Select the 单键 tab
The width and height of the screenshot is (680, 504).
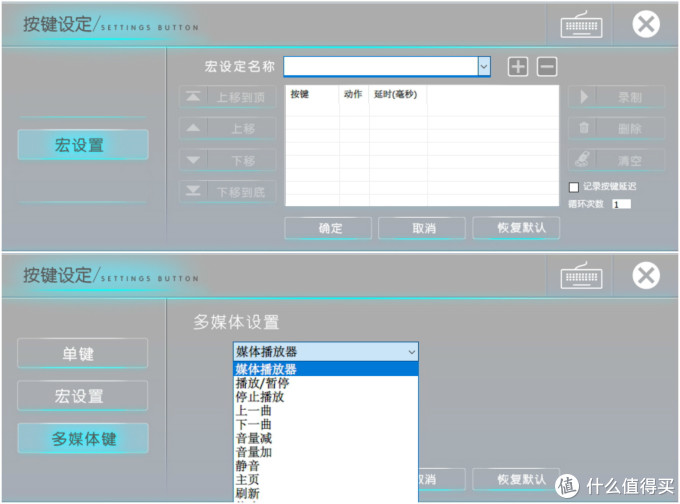pos(82,354)
